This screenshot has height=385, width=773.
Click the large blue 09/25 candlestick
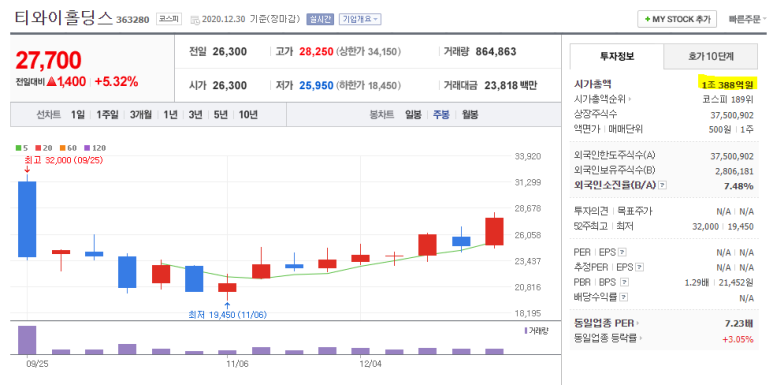[27, 219]
